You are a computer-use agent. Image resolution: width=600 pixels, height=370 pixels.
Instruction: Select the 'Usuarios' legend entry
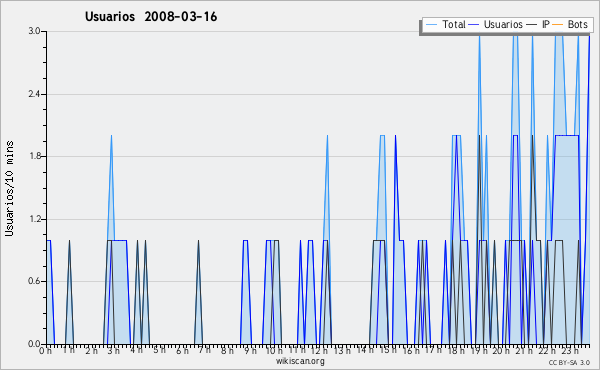coord(503,24)
